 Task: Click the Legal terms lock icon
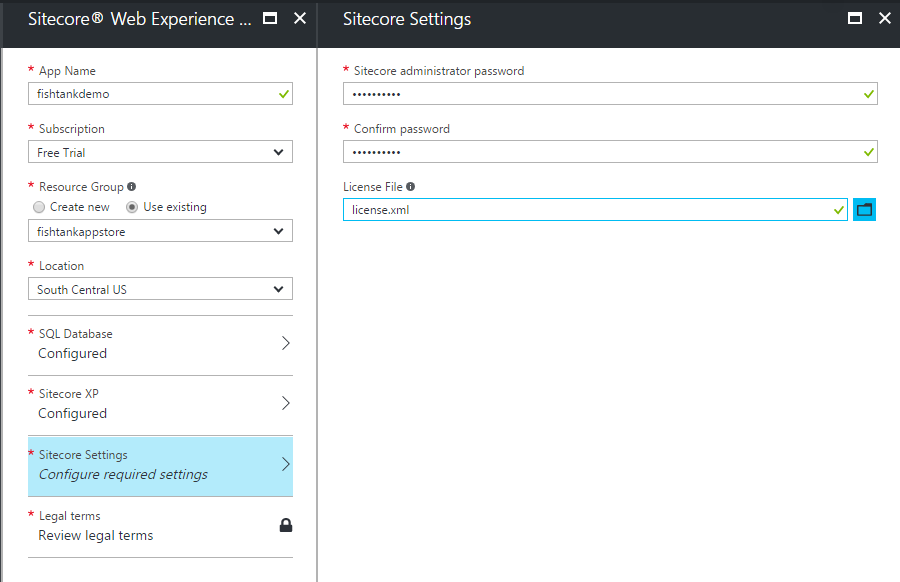point(286,525)
